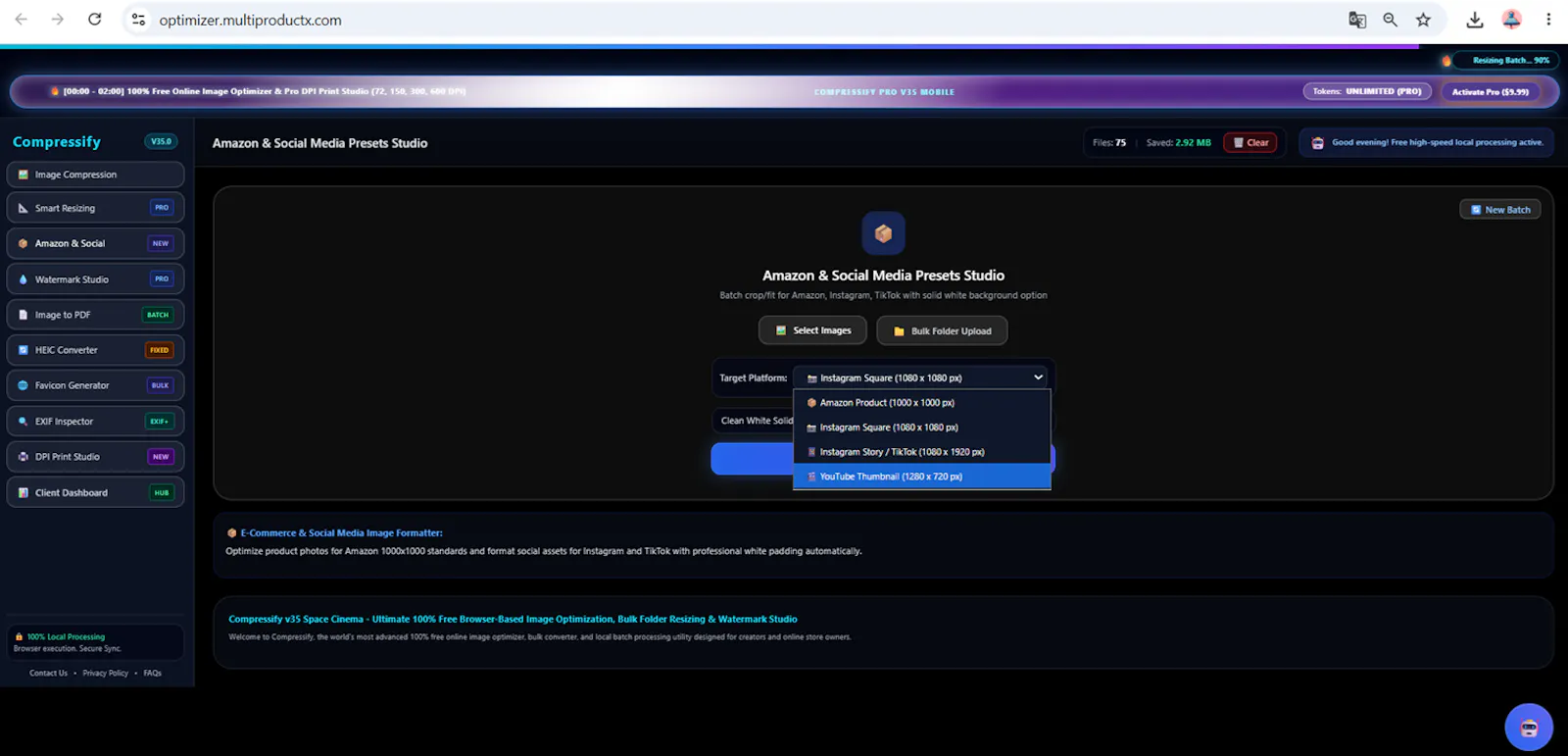1568x756 pixels.
Task: Open the Favicon Generator
Action: 95,385
